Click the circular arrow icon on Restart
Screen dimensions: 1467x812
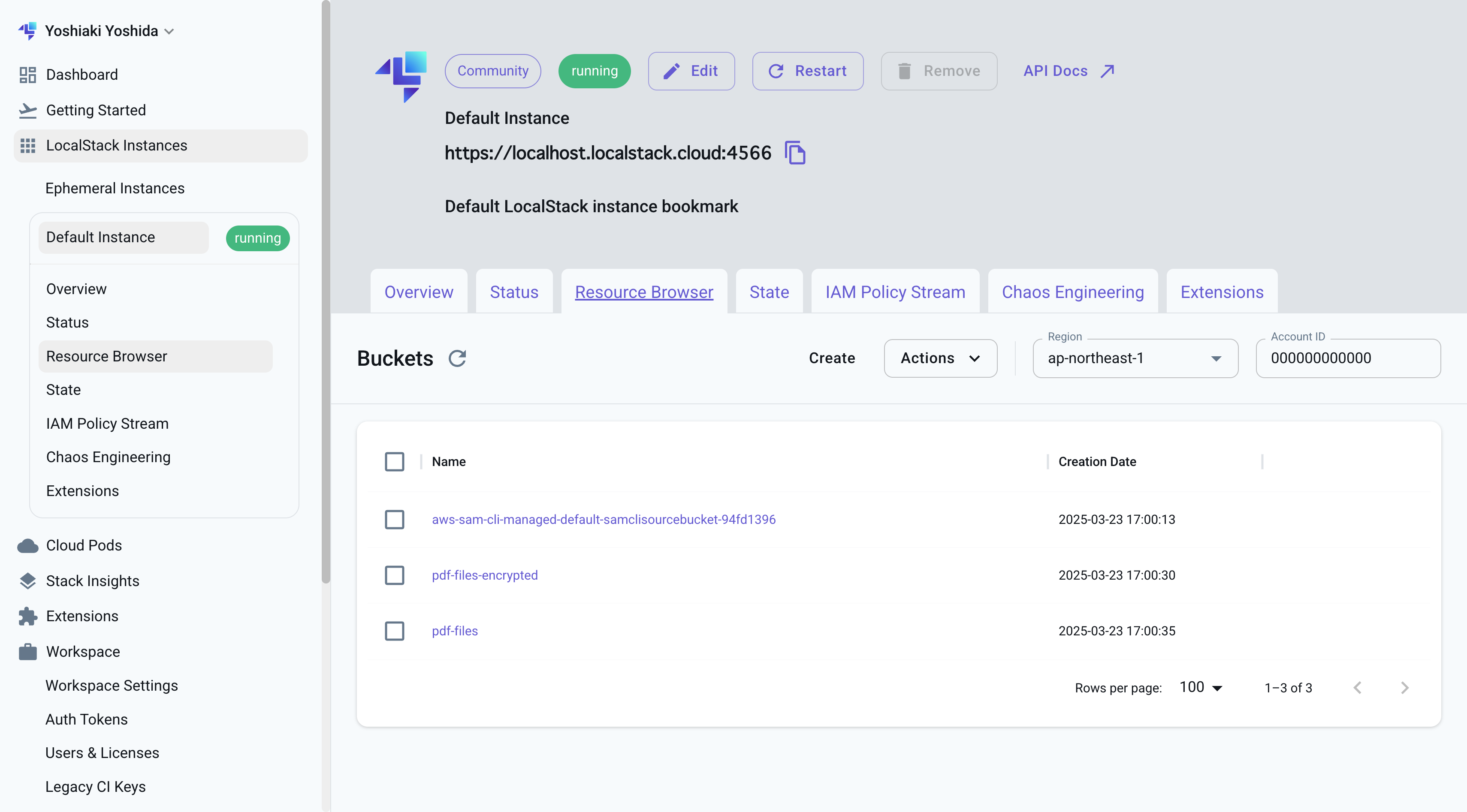coord(776,71)
